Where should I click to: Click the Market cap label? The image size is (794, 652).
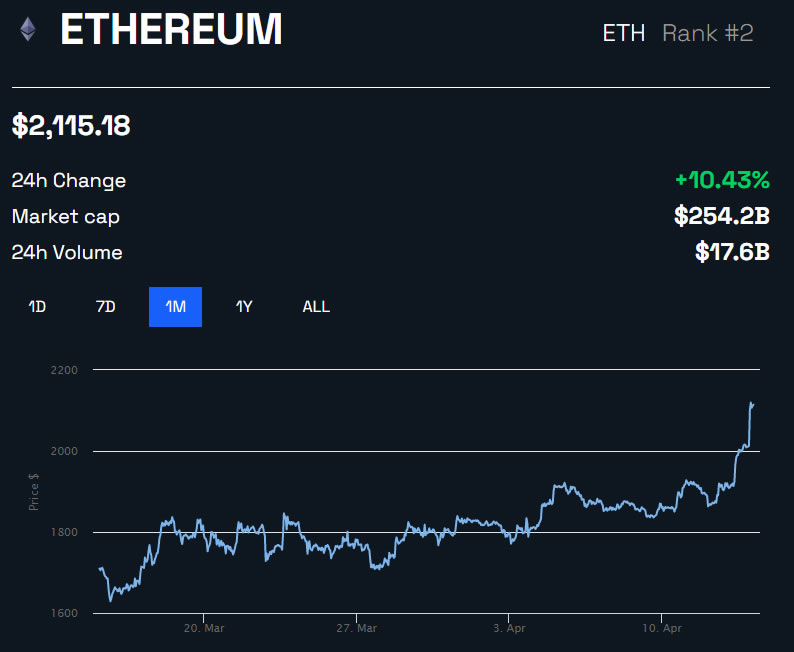pos(65,217)
